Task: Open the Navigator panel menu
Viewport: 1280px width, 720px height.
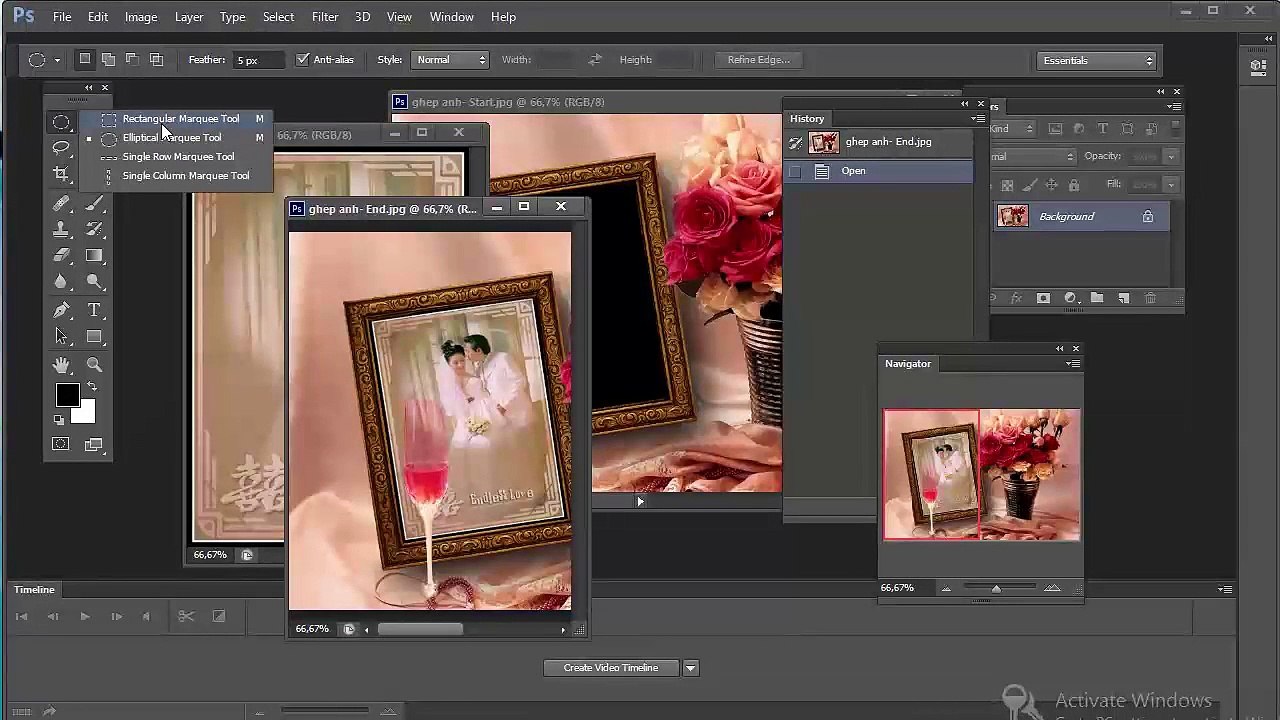Action: pos(1074,364)
